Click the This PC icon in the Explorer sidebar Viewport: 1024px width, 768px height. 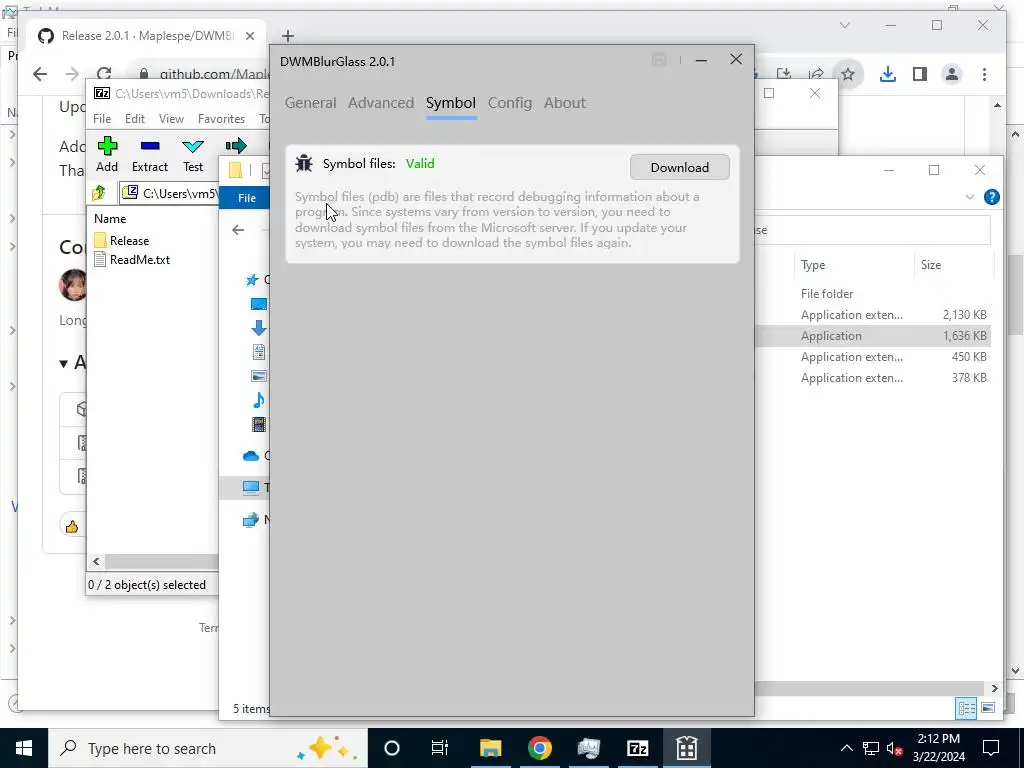tap(251, 487)
